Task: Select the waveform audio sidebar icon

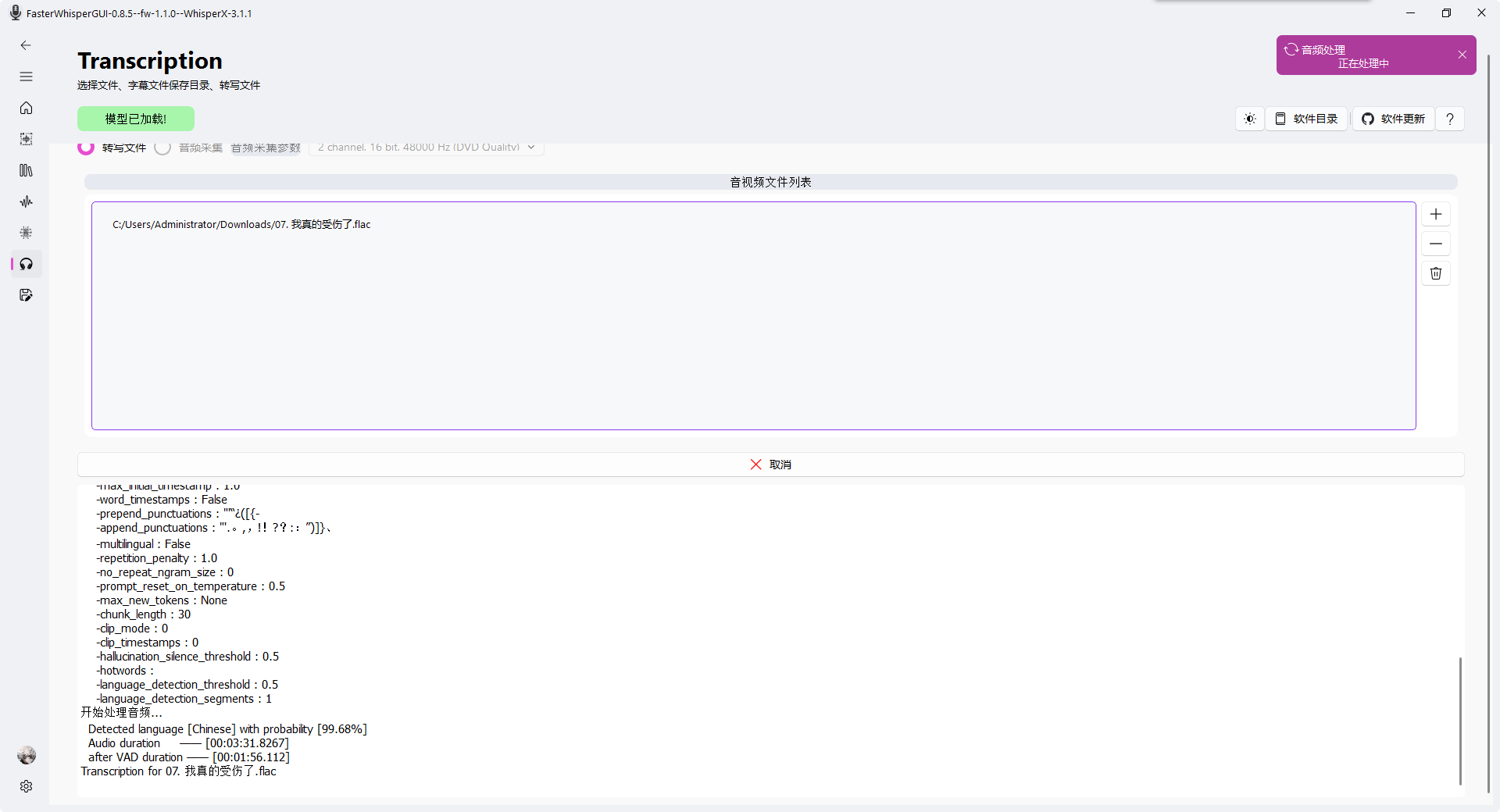Action: coord(26,201)
